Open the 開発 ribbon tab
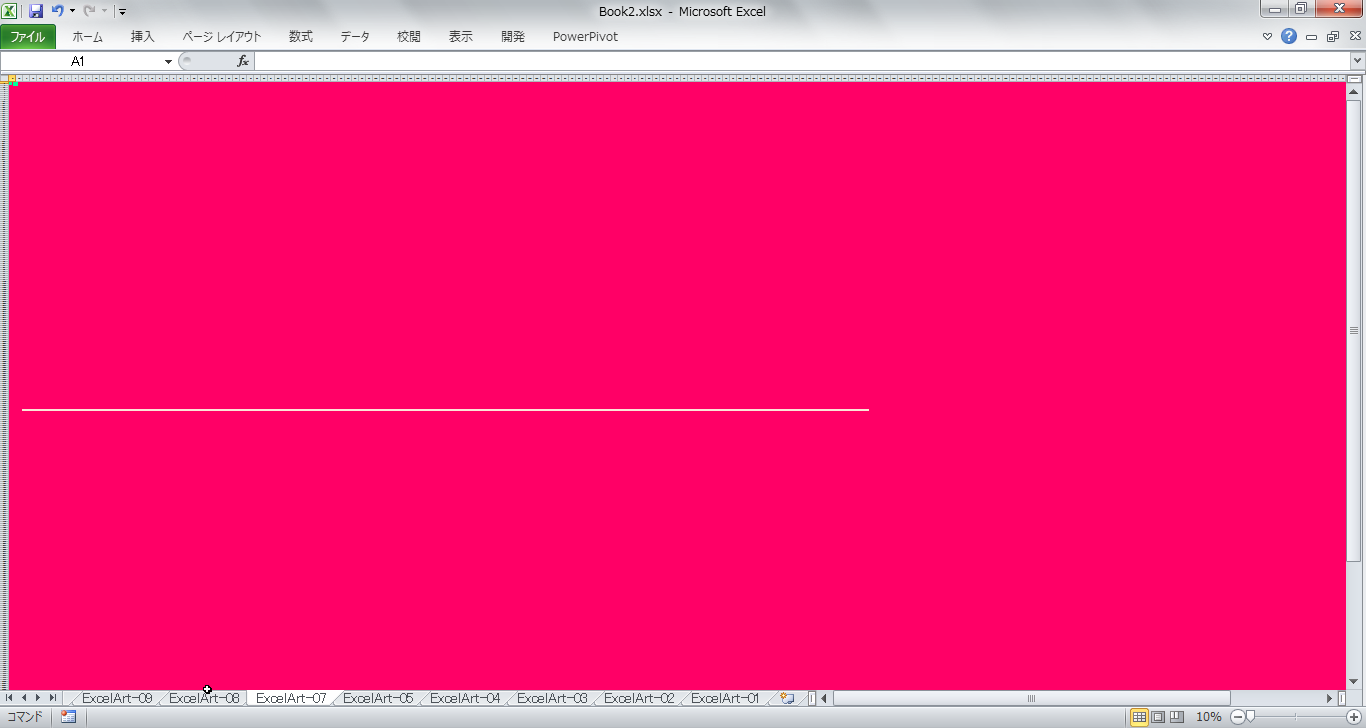Image resolution: width=1366 pixels, height=728 pixels. coord(513,37)
